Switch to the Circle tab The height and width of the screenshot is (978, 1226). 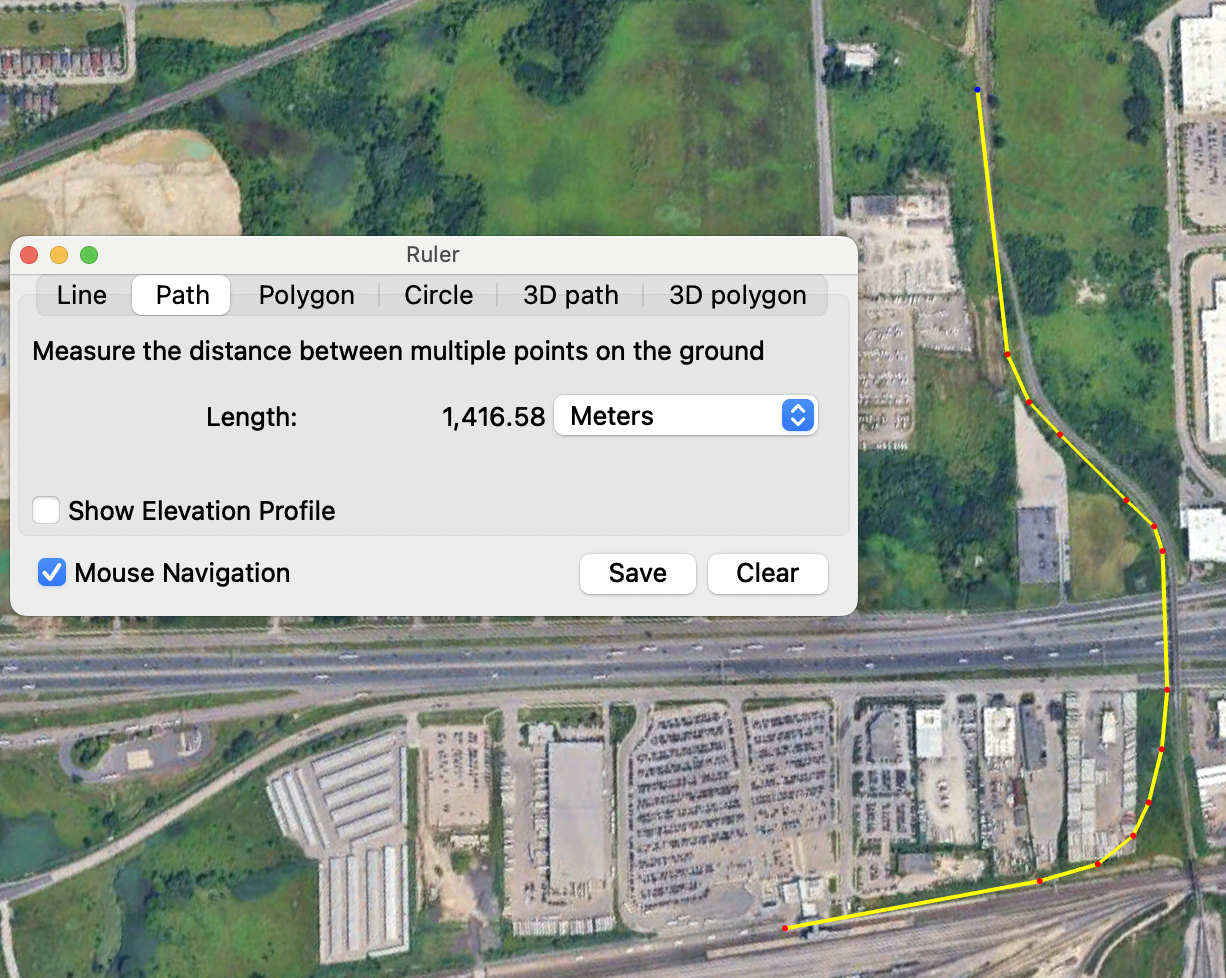click(x=438, y=295)
